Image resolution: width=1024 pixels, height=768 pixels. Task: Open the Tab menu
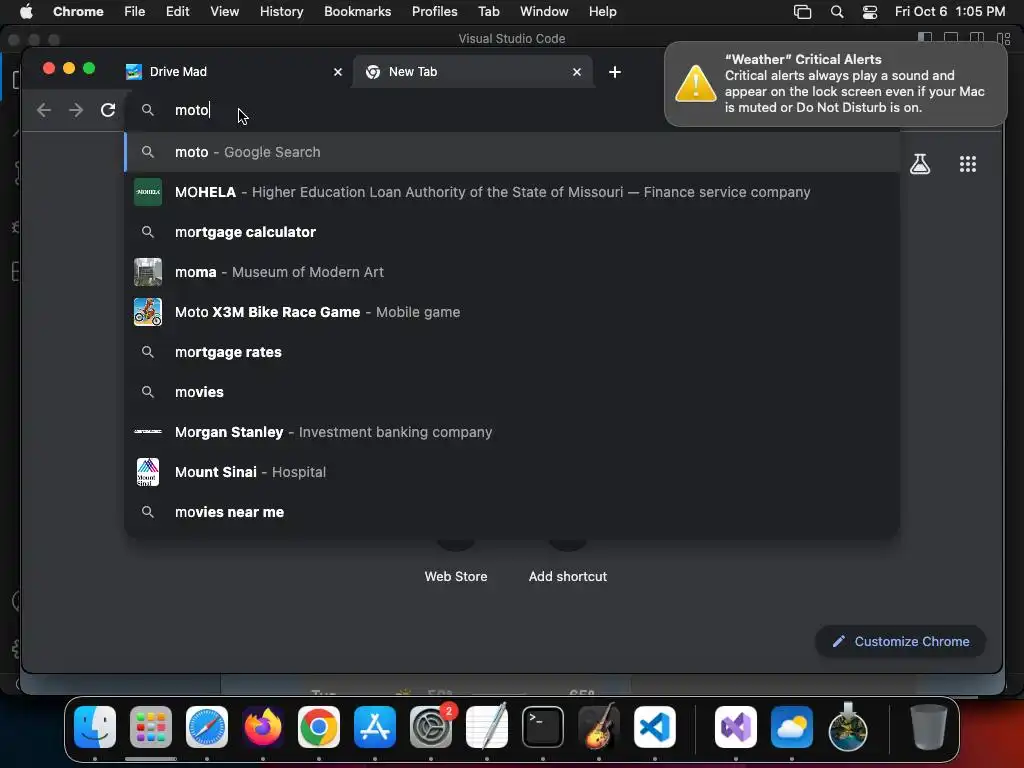(x=488, y=11)
